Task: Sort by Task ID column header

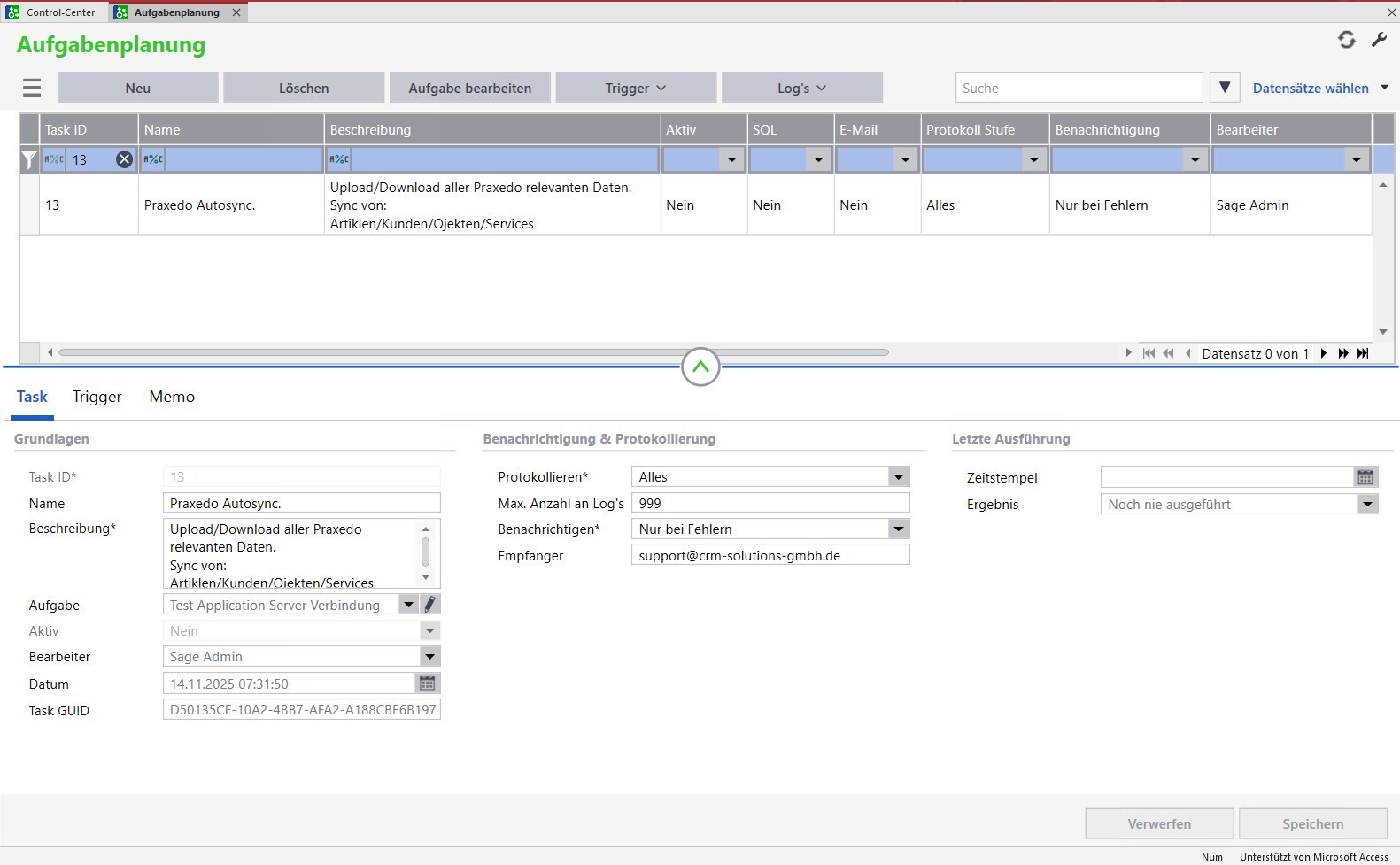Action: coord(89,129)
